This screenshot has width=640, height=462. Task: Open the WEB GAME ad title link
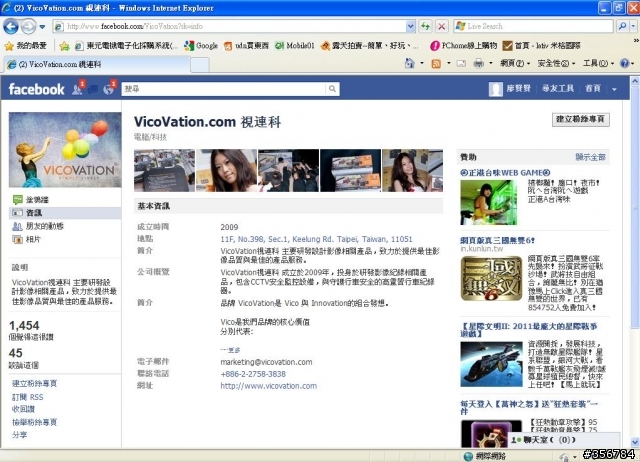pyautogui.click(x=505, y=173)
